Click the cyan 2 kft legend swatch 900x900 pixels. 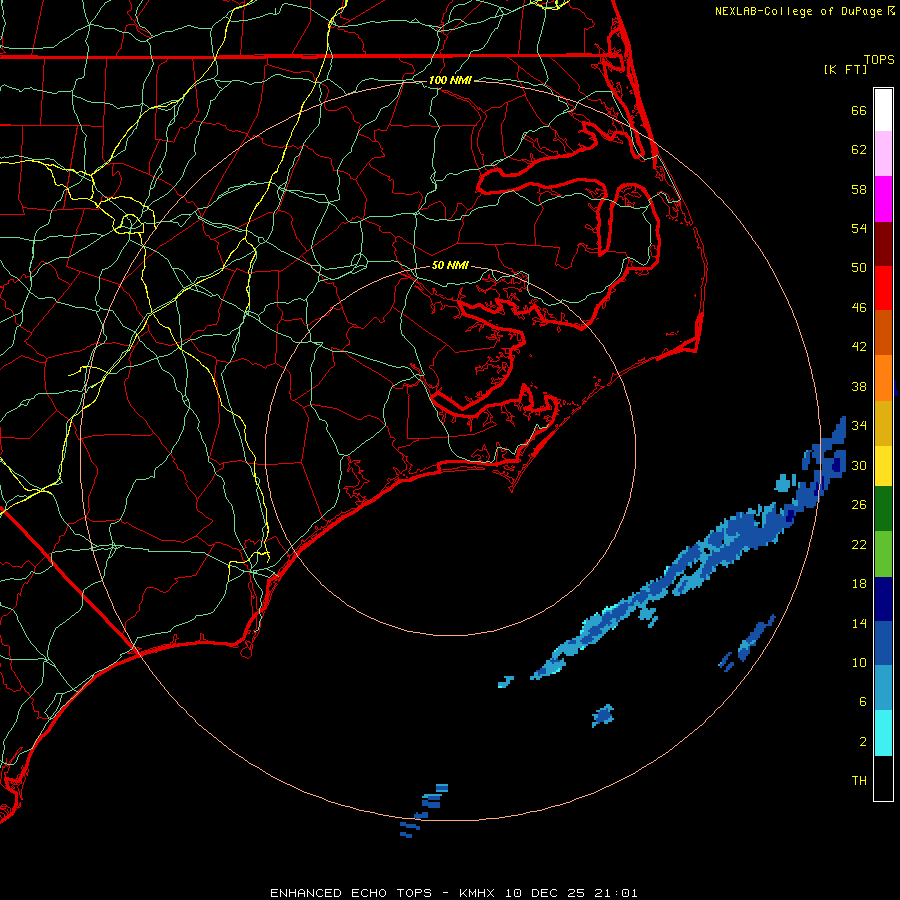click(x=883, y=733)
